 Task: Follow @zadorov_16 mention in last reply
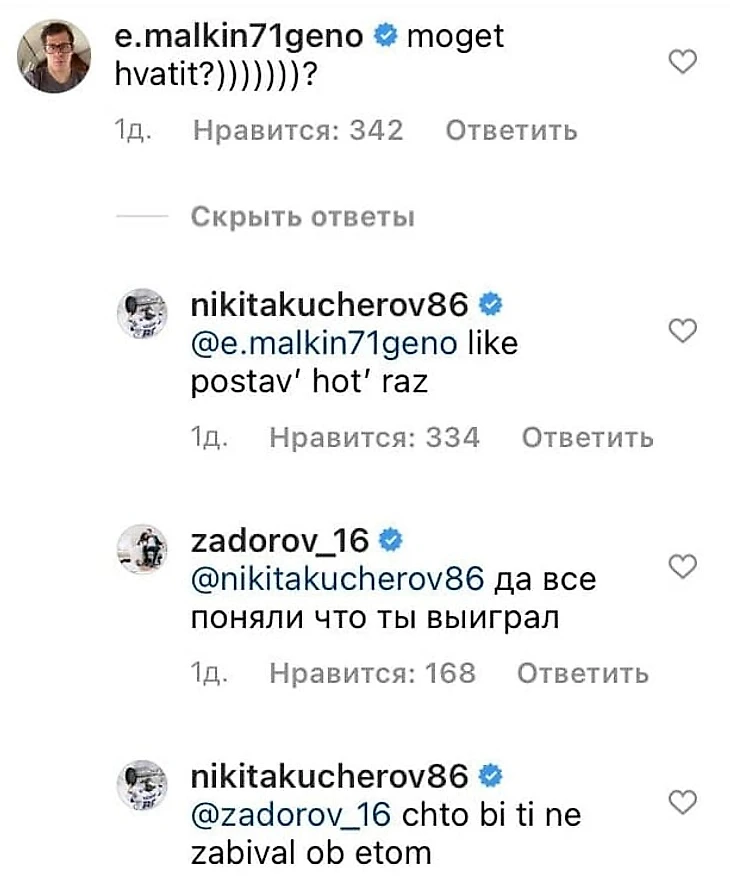[291, 816]
